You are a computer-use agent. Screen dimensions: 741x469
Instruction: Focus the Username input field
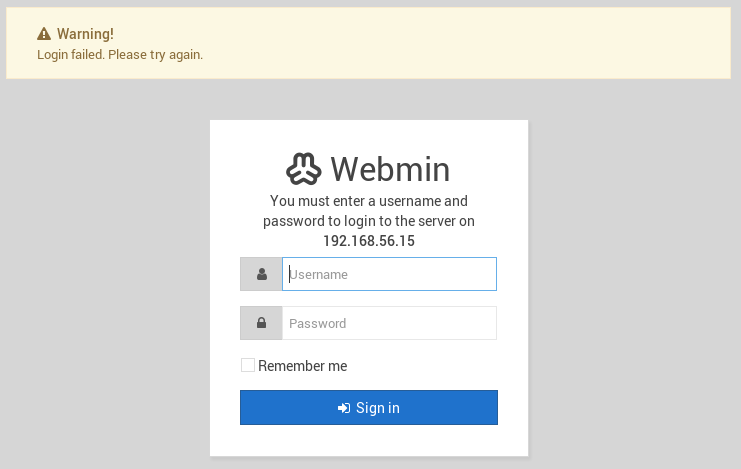(x=389, y=274)
